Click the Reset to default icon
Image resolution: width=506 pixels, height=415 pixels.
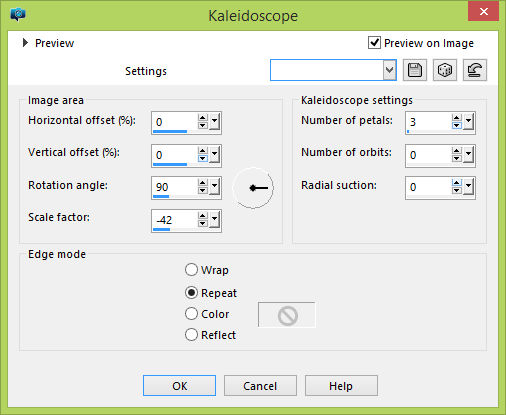tap(475, 70)
